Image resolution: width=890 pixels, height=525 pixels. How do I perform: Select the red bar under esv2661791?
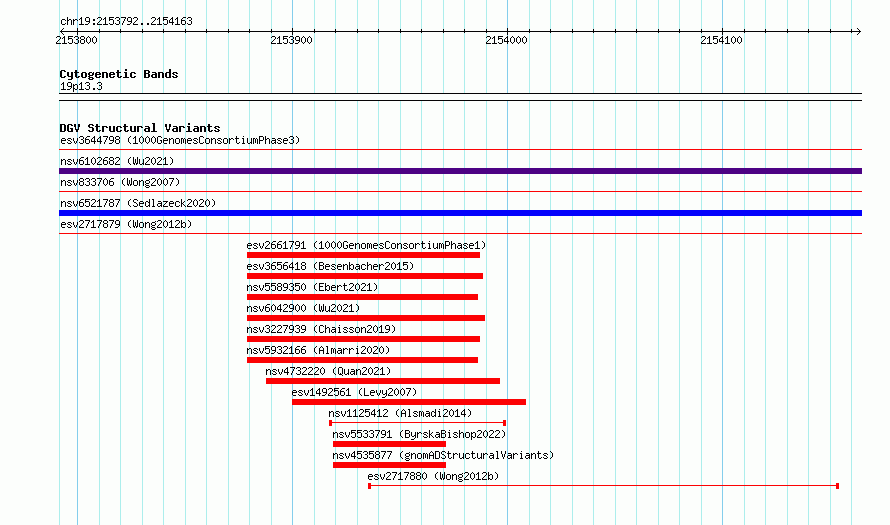363,255
